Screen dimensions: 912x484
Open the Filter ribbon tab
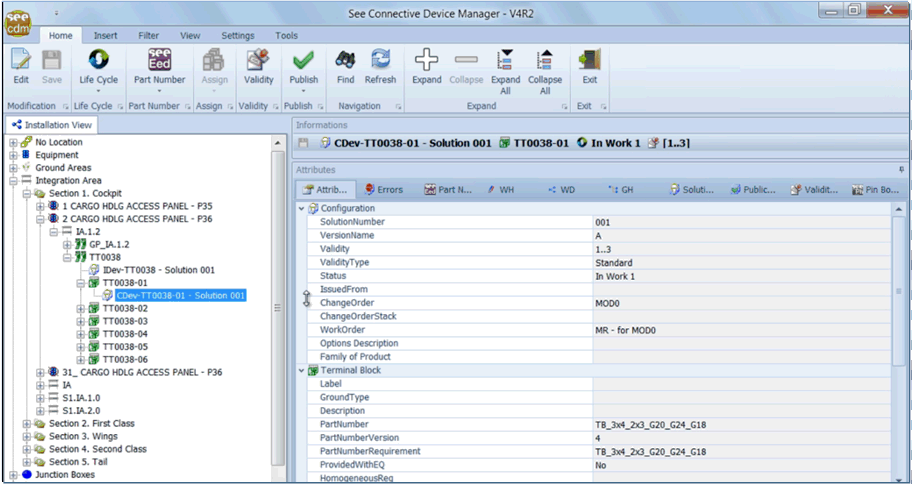coord(148,35)
